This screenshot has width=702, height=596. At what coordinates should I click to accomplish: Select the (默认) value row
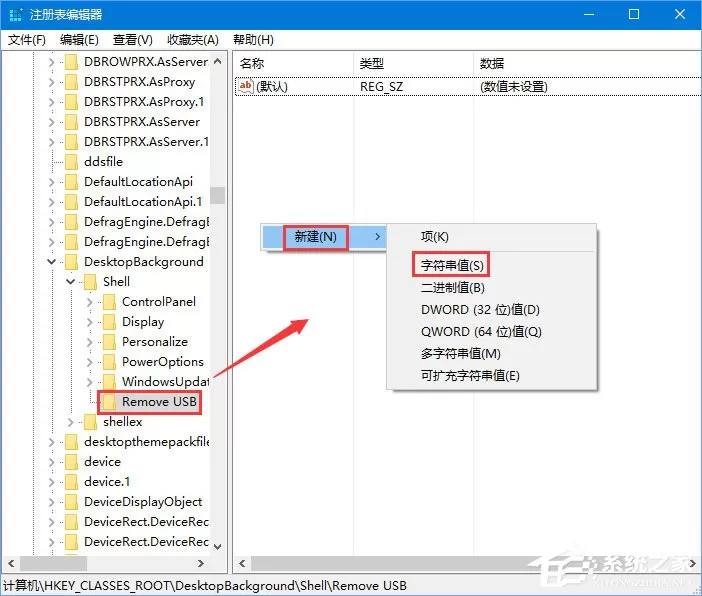(468, 86)
